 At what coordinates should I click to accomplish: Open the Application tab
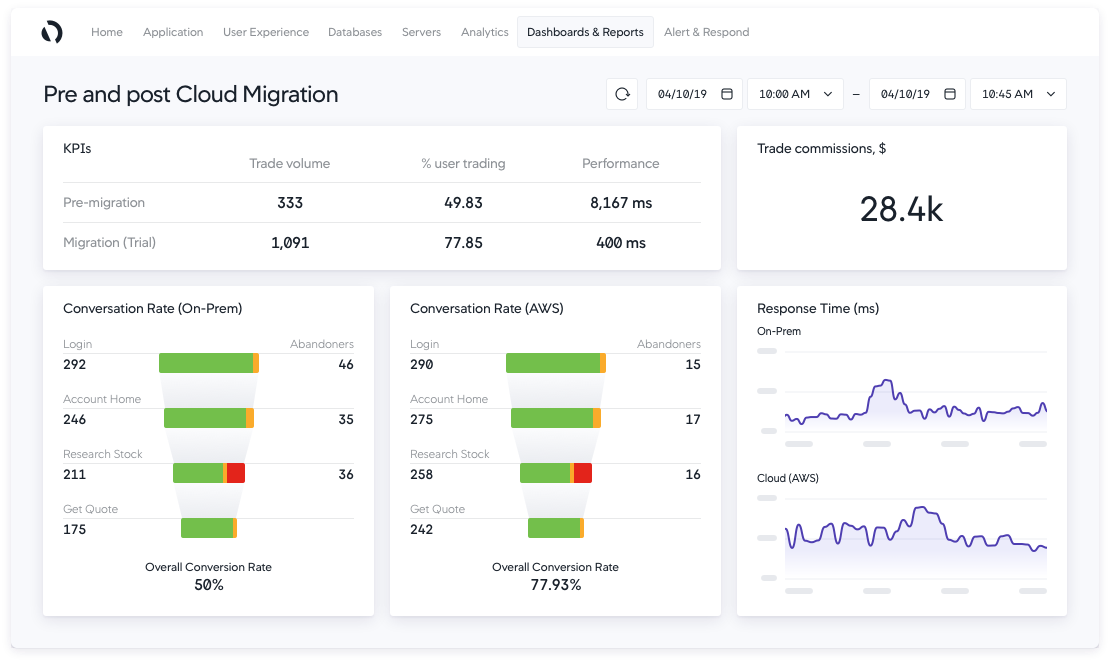tap(173, 32)
